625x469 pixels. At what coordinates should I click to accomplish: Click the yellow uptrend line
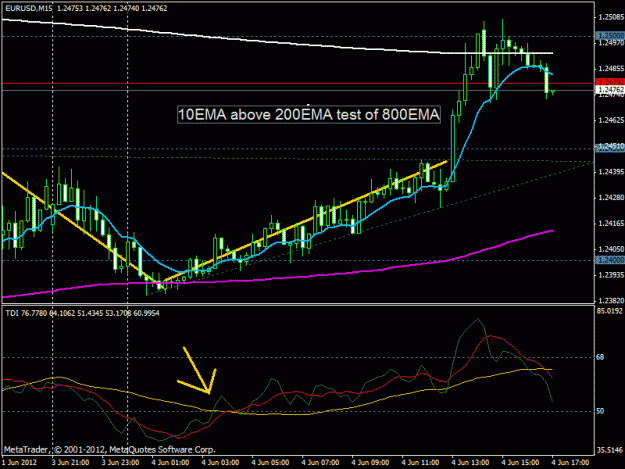point(305,221)
